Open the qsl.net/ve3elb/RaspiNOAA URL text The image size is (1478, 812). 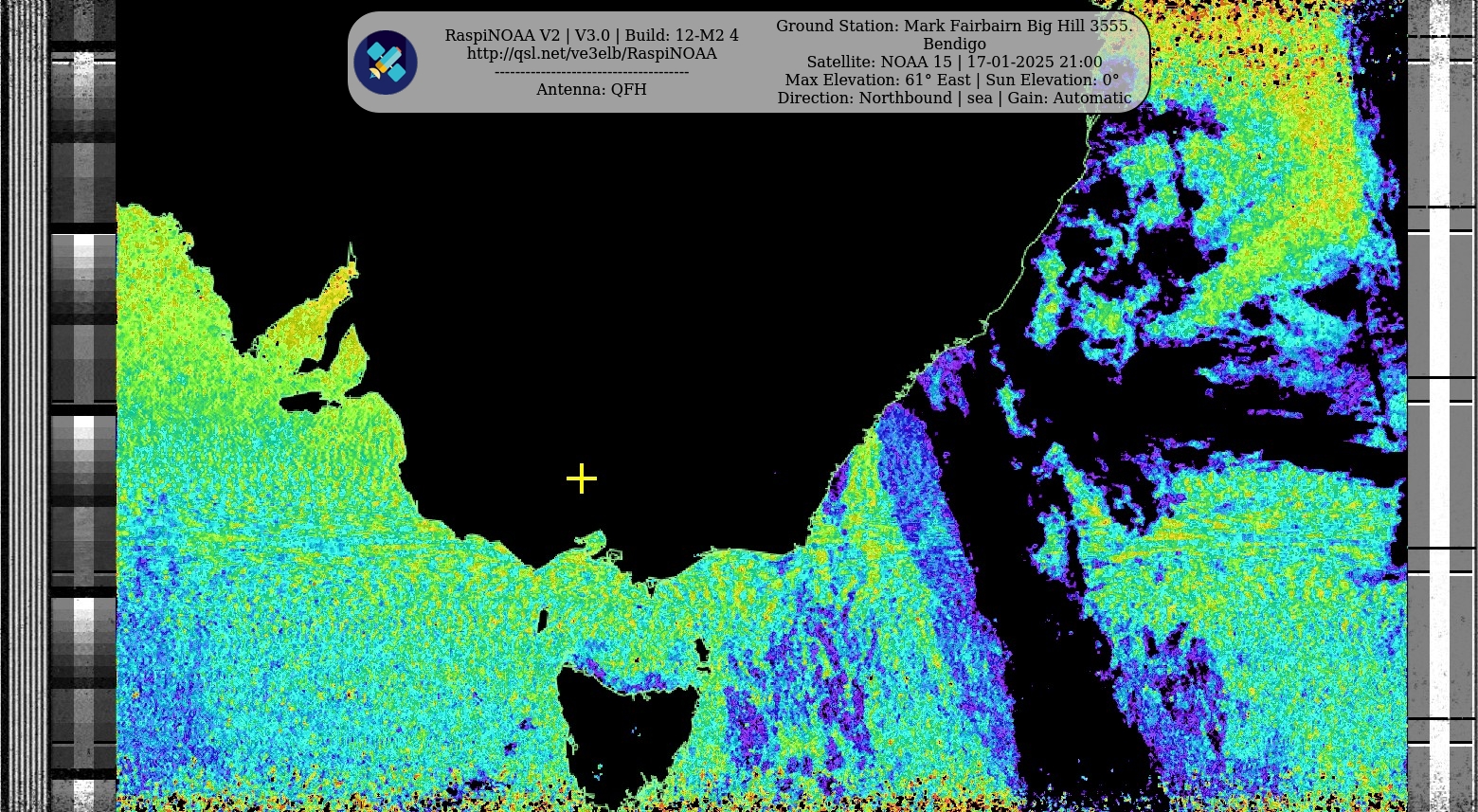click(592, 54)
